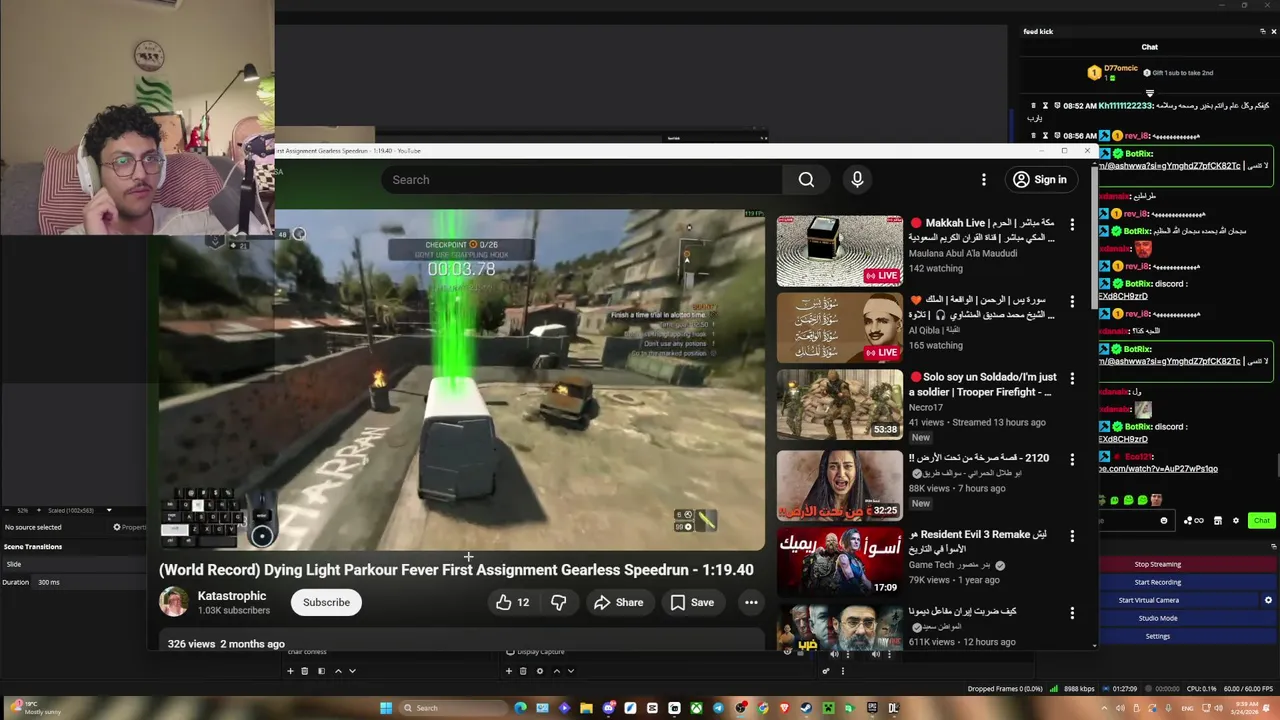Viewport: 1280px width, 720px height.
Task: Pop out the feed kick dock
Action: pos(1262,31)
